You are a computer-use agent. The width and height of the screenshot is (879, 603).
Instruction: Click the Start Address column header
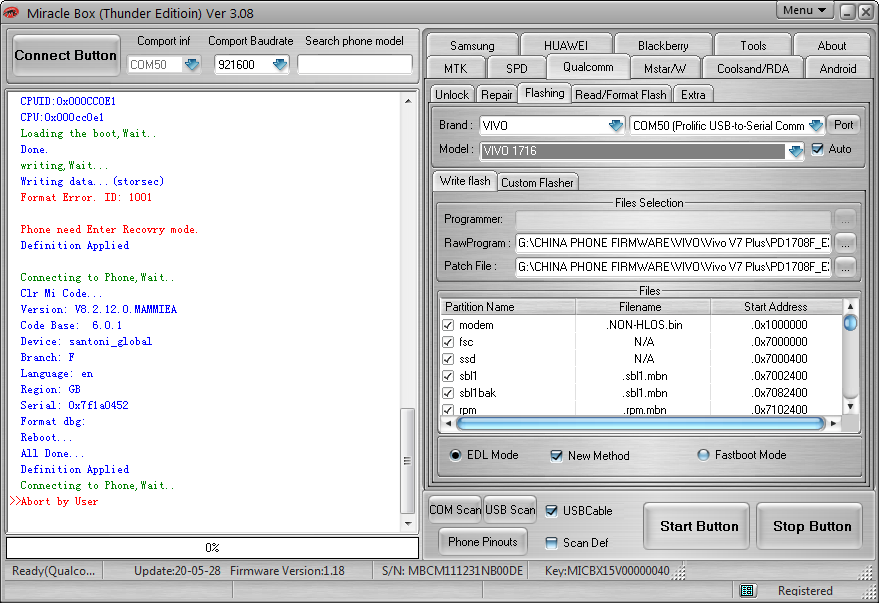click(x=776, y=307)
